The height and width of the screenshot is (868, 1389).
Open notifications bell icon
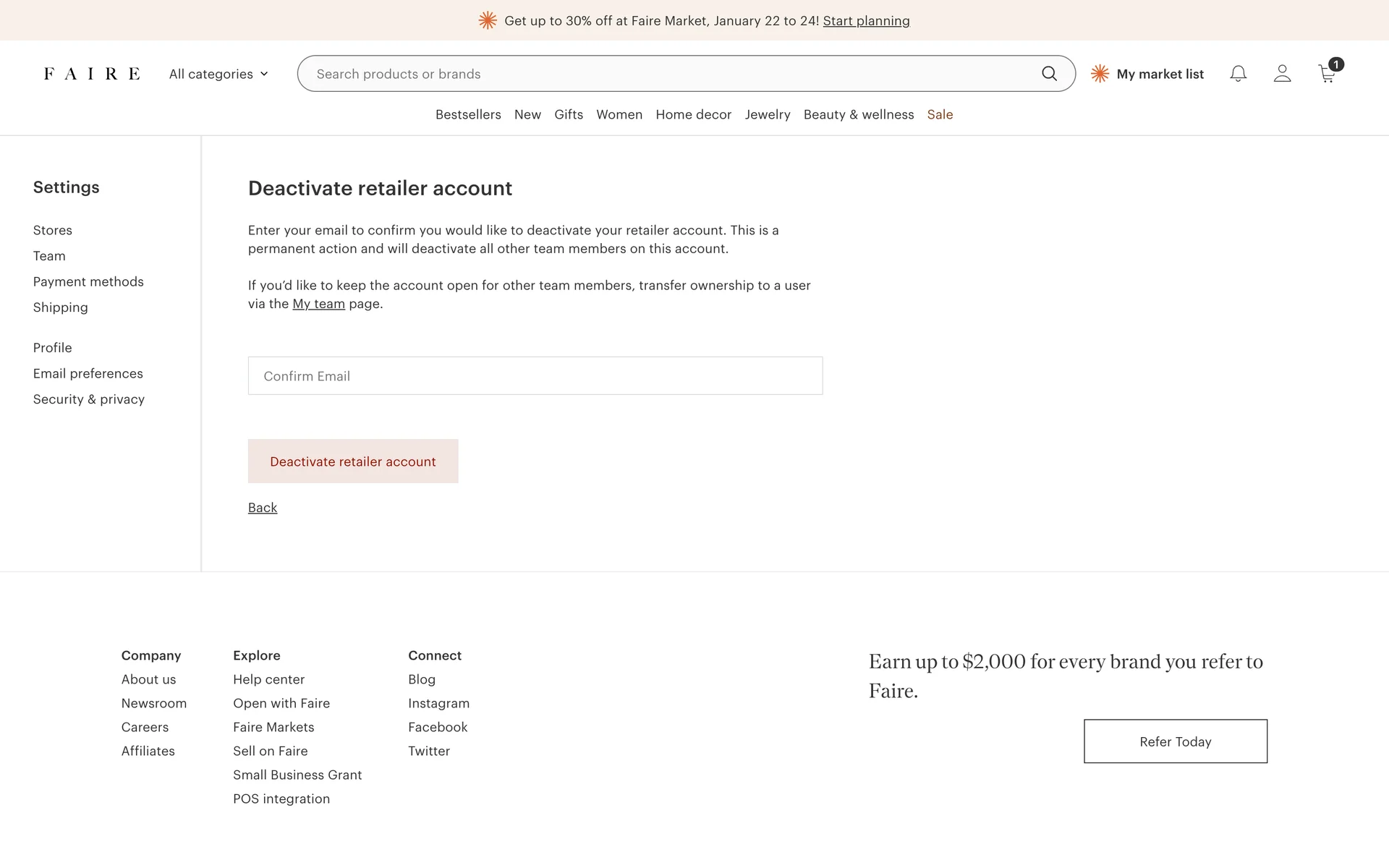(1238, 74)
